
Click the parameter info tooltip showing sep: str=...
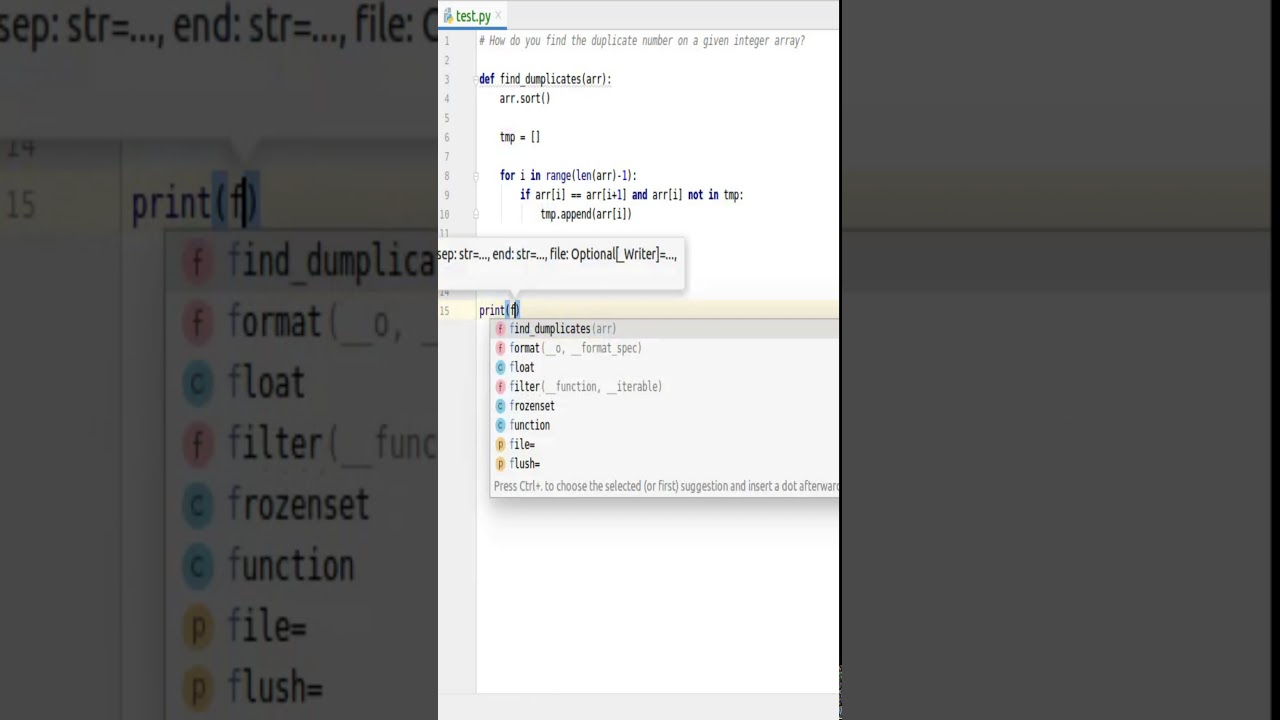561,262
